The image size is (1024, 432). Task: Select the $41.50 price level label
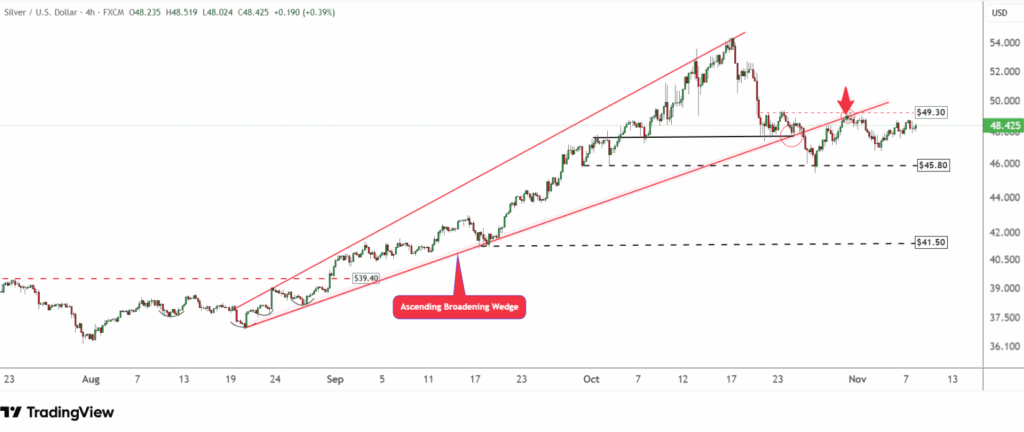(932, 243)
